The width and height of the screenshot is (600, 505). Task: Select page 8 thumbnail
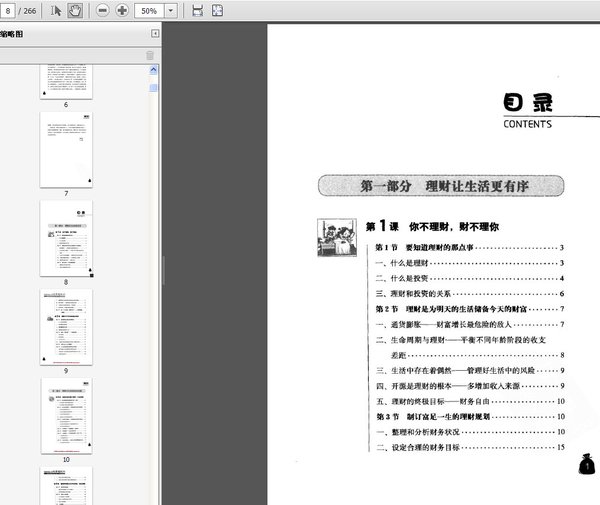[x=66, y=238]
